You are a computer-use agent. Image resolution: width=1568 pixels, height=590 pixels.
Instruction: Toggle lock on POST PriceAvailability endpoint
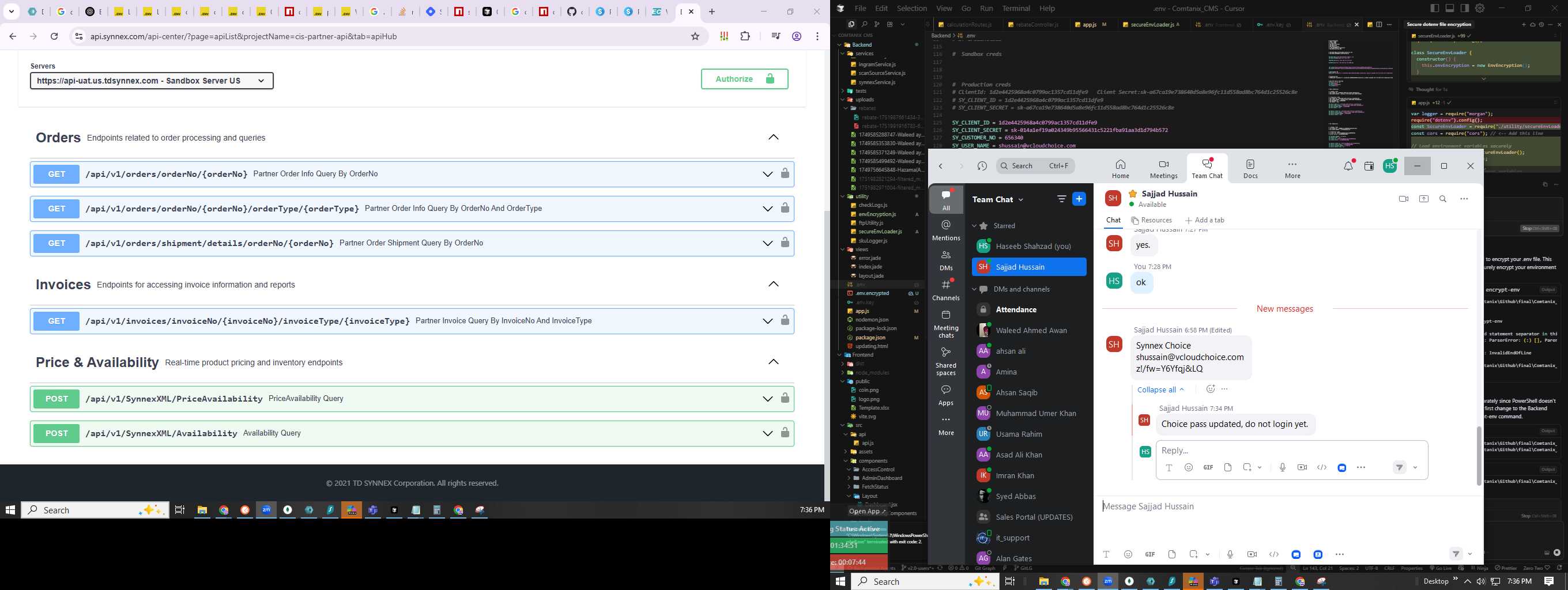[785, 398]
